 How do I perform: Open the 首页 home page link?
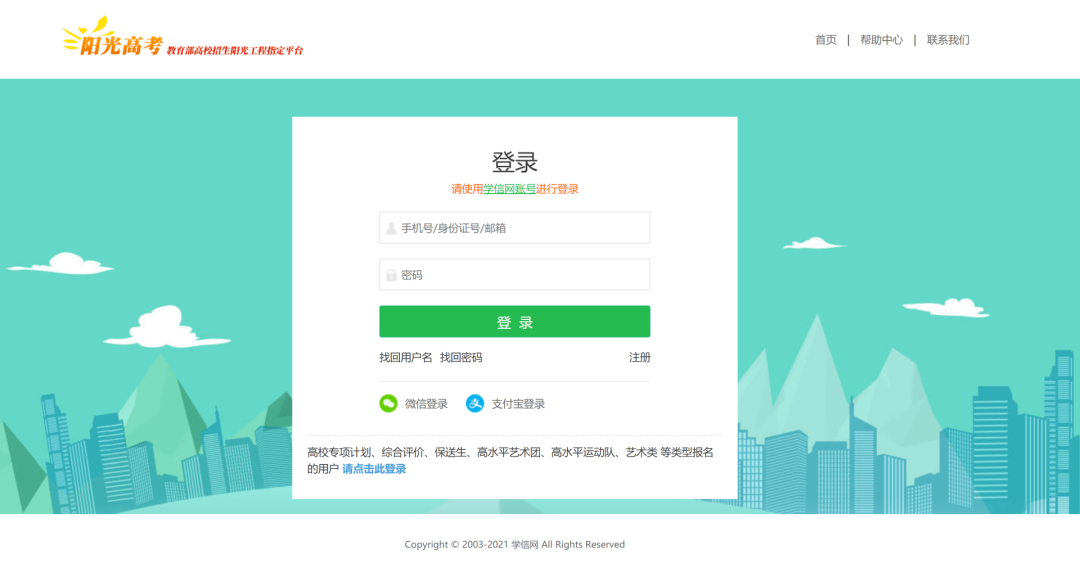pyautogui.click(x=825, y=40)
